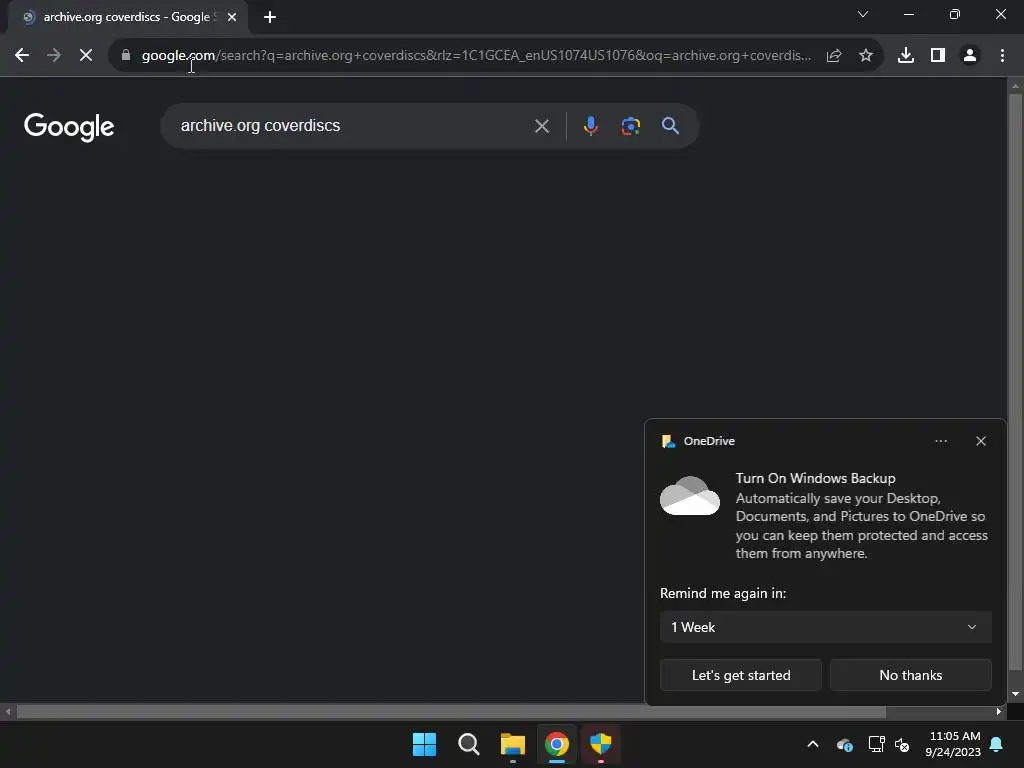This screenshot has width=1024, height=768.
Task: Click the OneDrive app name label
Action: [709, 441]
